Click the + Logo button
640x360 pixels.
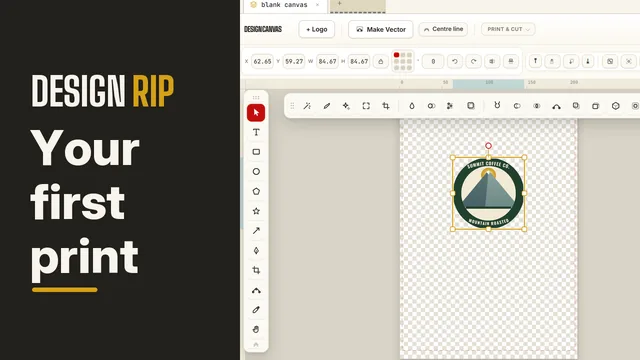pyautogui.click(x=317, y=29)
